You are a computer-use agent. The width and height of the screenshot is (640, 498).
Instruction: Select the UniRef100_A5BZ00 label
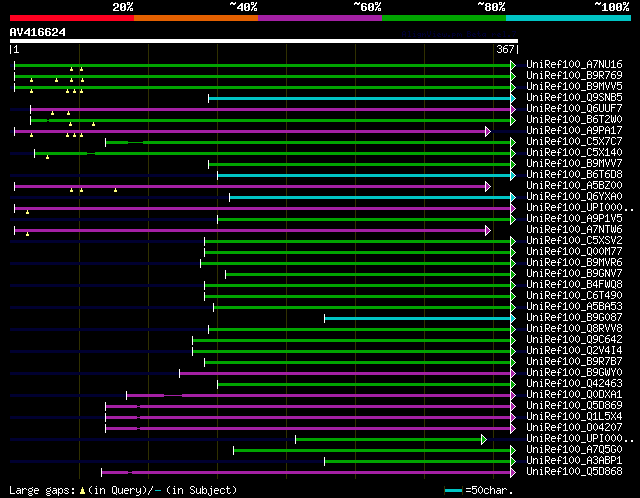574,186
